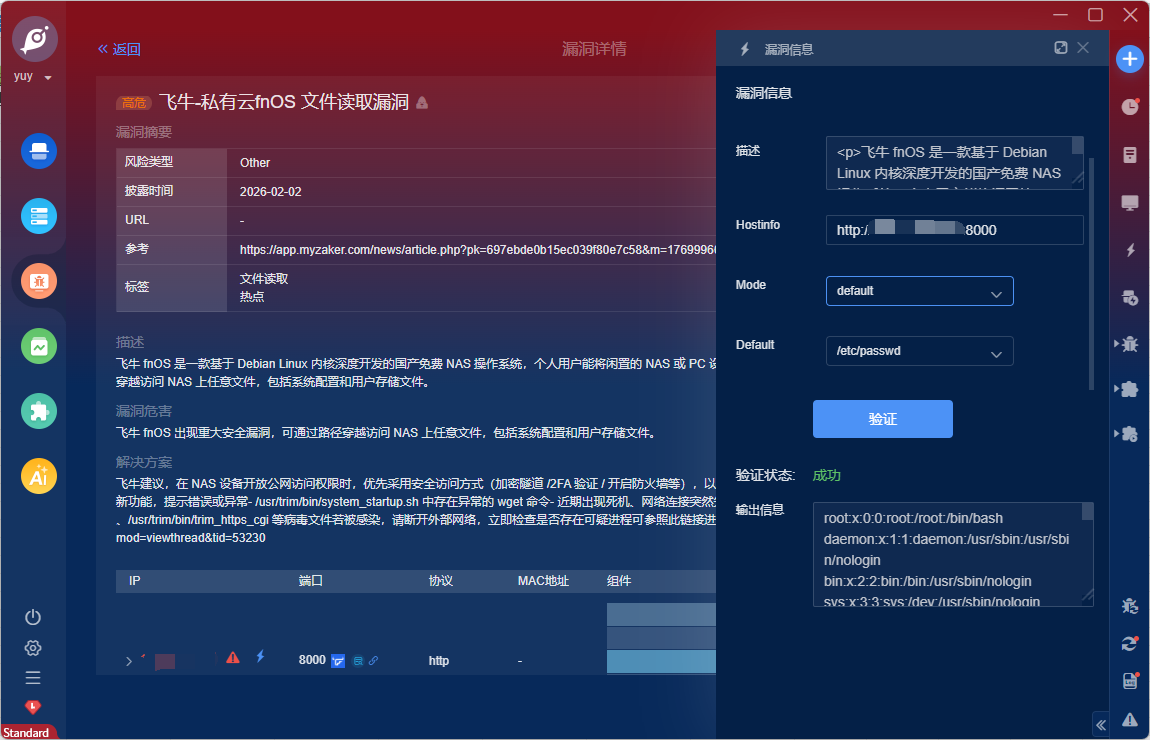
Task: Click the warning triangle icon near port 8000
Action: pyautogui.click(x=232, y=658)
